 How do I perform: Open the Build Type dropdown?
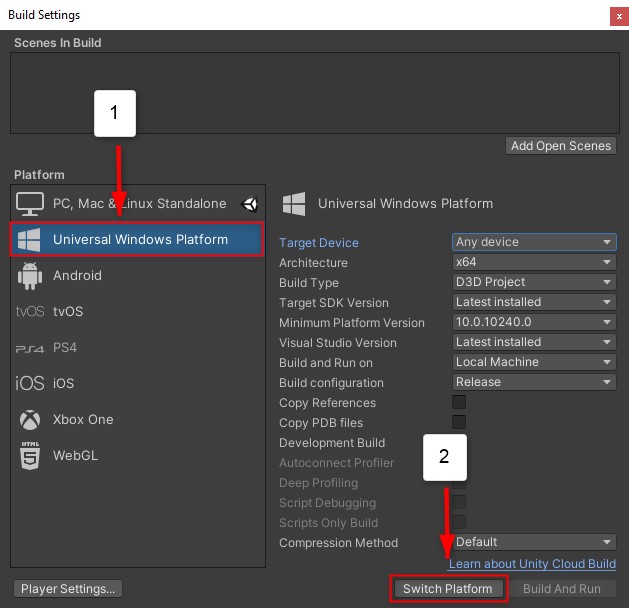click(x=534, y=282)
